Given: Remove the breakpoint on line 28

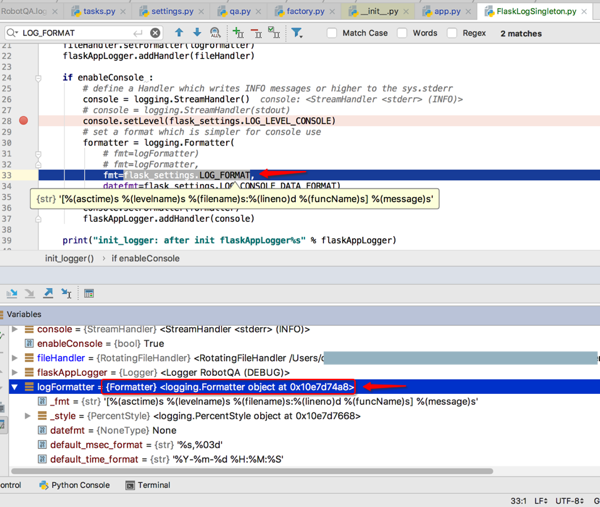Looking at the screenshot, I should [x=23, y=120].
